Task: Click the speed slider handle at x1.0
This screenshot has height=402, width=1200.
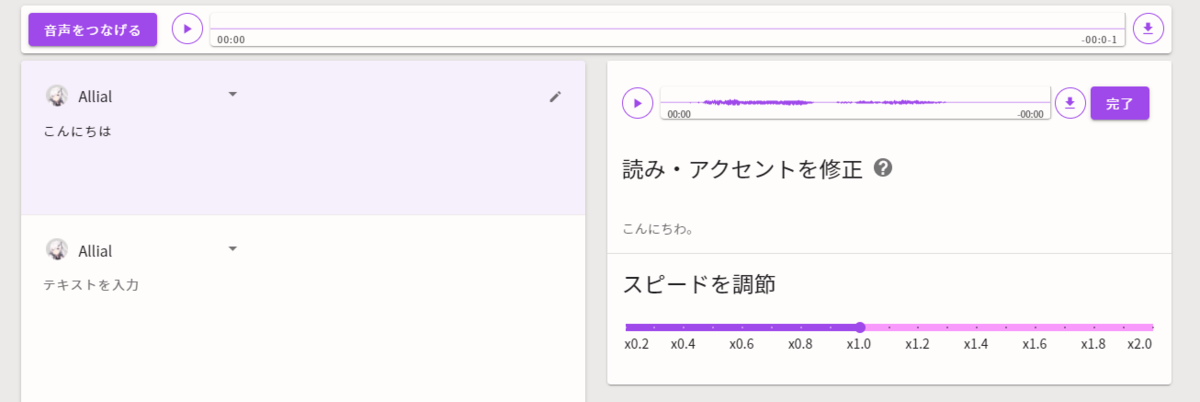Action: tap(860, 327)
